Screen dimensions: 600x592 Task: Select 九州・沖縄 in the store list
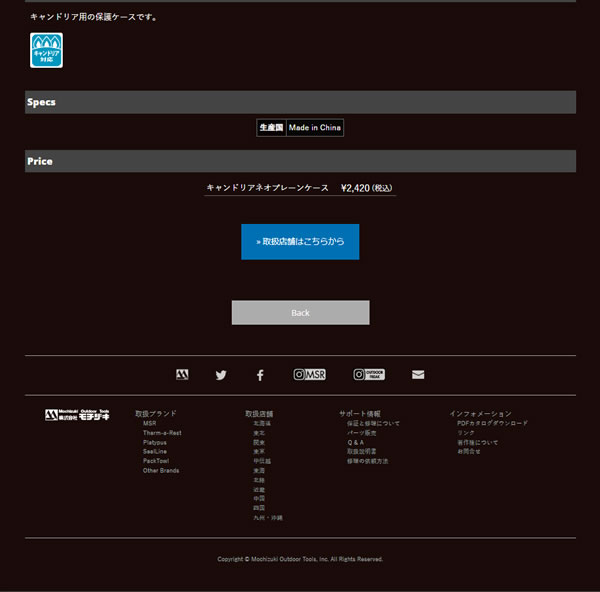pyautogui.click(x=268, y=518)
